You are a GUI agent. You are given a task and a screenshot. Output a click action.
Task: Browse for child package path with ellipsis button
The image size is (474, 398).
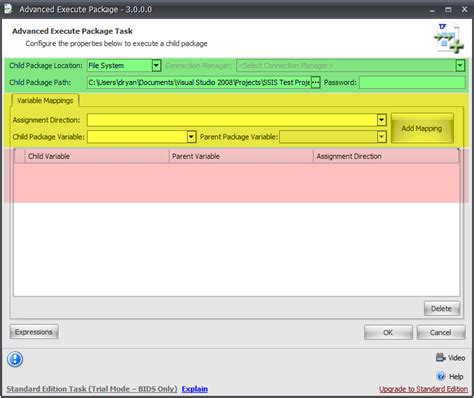pos(315,82)
